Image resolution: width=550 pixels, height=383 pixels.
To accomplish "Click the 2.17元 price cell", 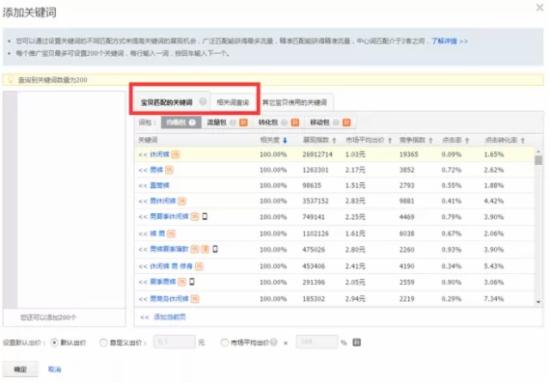I will [355, 170].
